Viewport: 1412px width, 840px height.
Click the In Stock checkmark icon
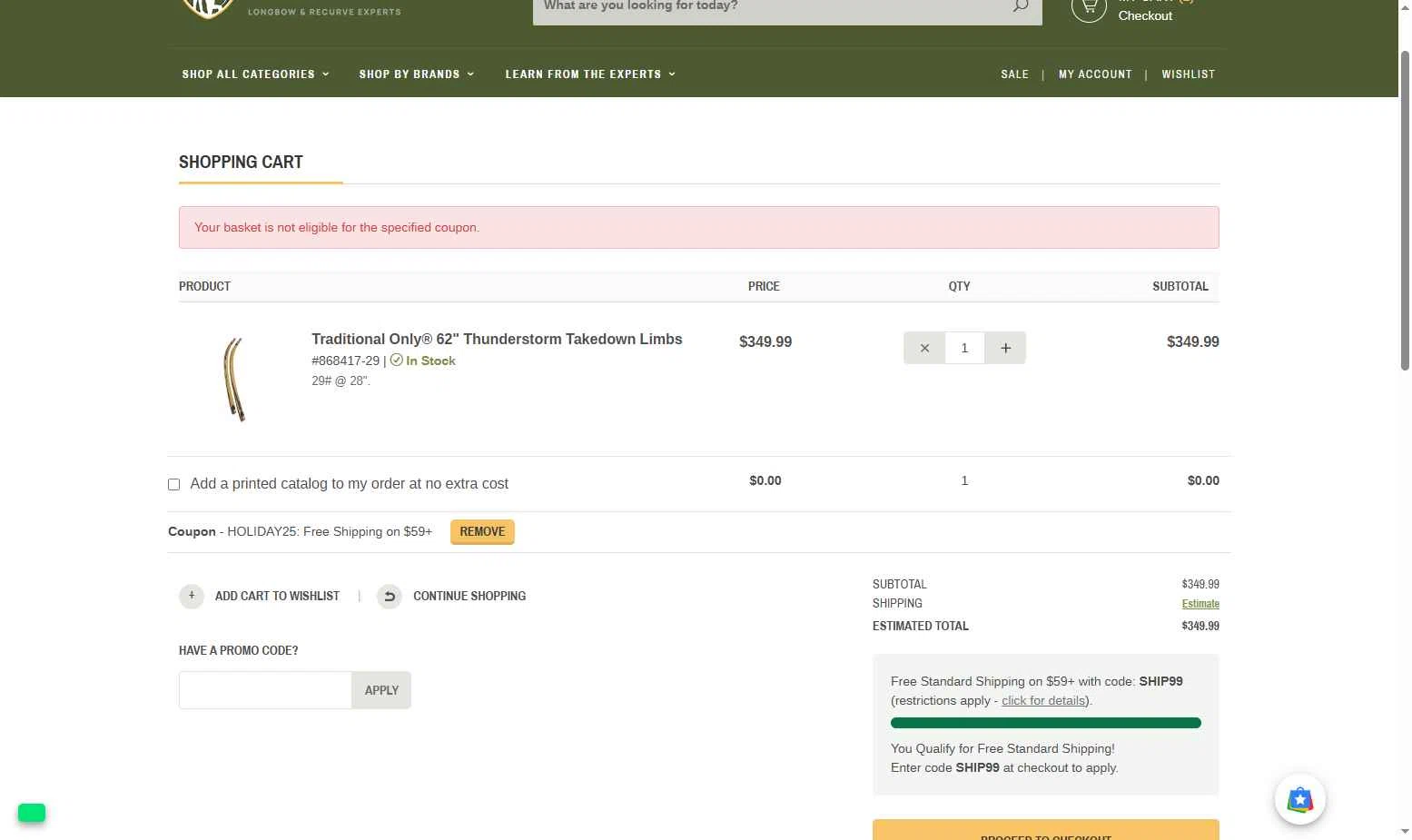click(396, 360)
